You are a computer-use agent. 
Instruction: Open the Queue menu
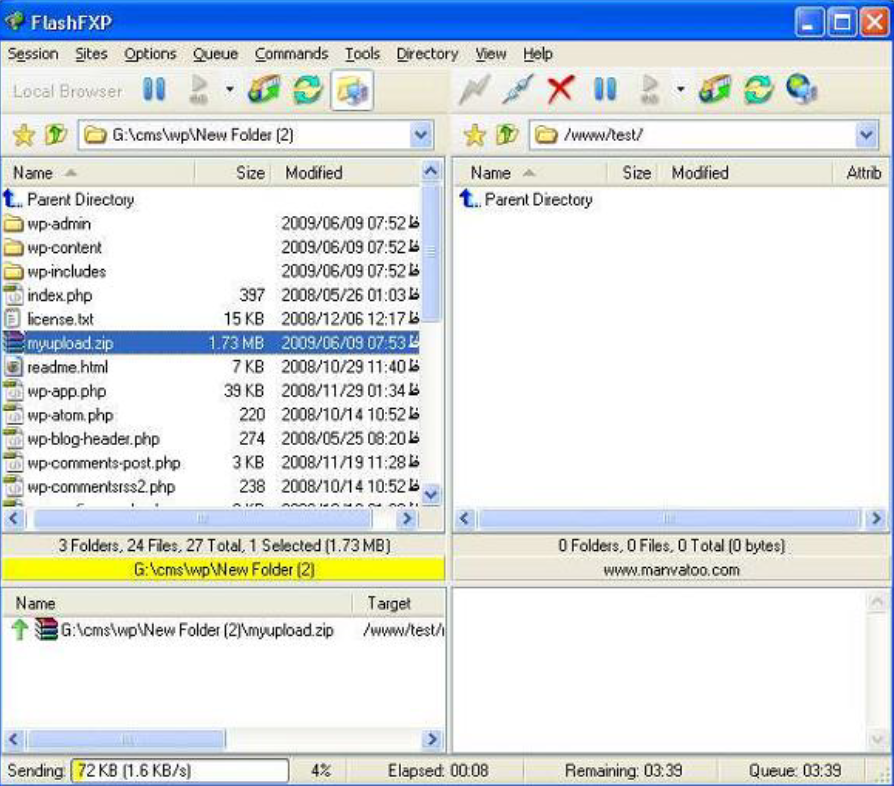click(x=215, y=54)
